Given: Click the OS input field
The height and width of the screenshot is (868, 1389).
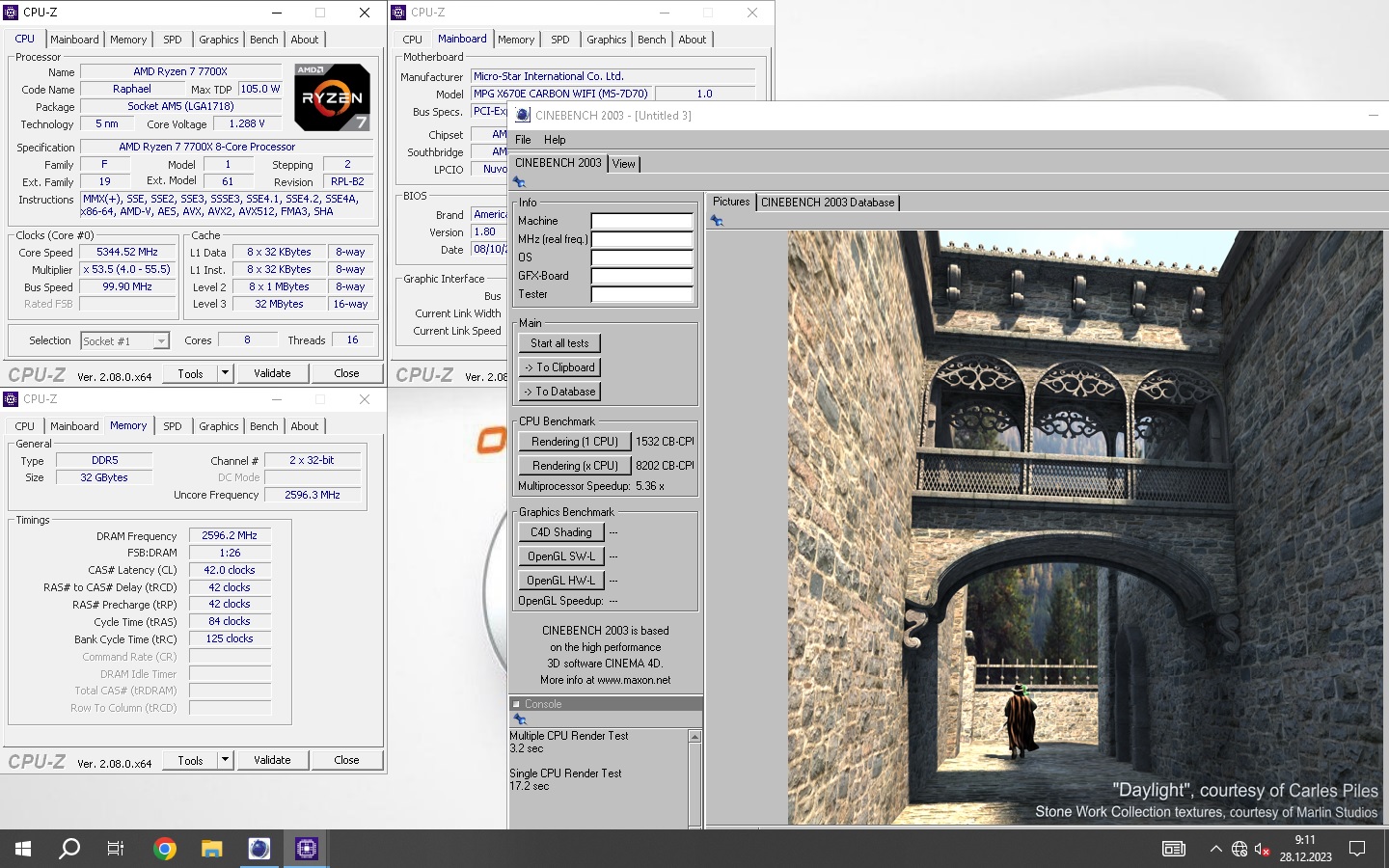Looking at the screenshot, I should click(x=641, y=258).
